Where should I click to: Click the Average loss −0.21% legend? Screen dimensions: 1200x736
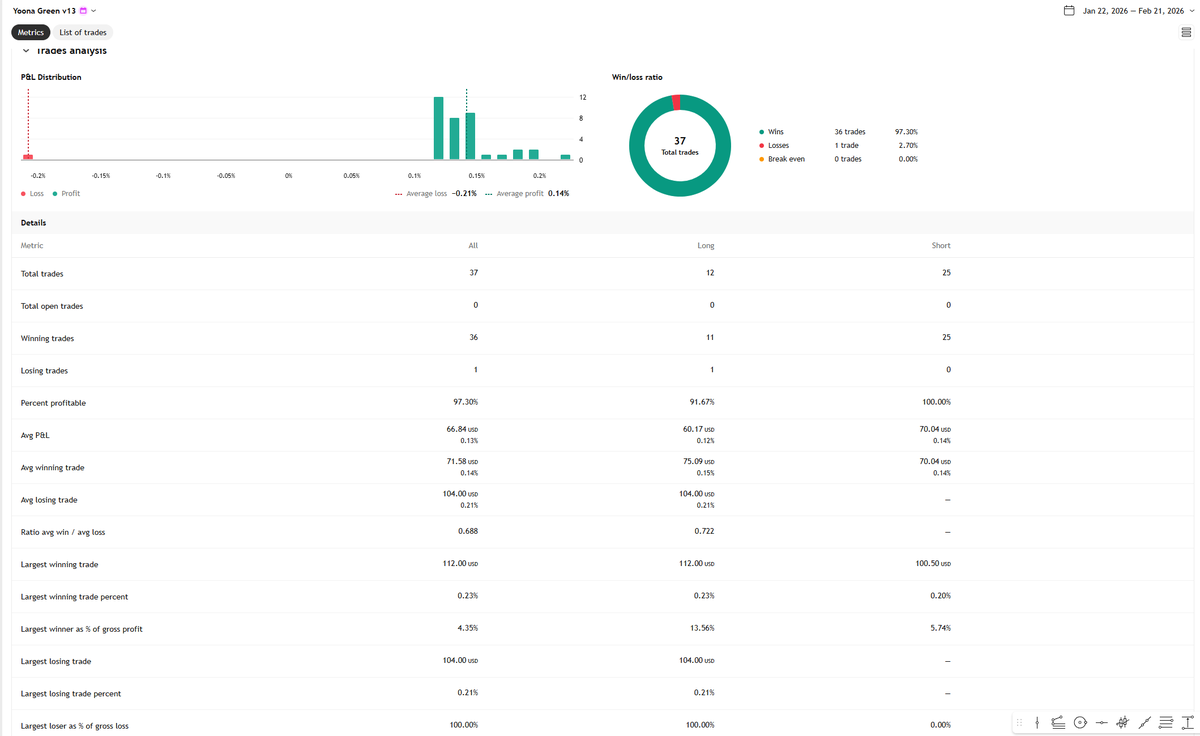(x=436, y=193)
